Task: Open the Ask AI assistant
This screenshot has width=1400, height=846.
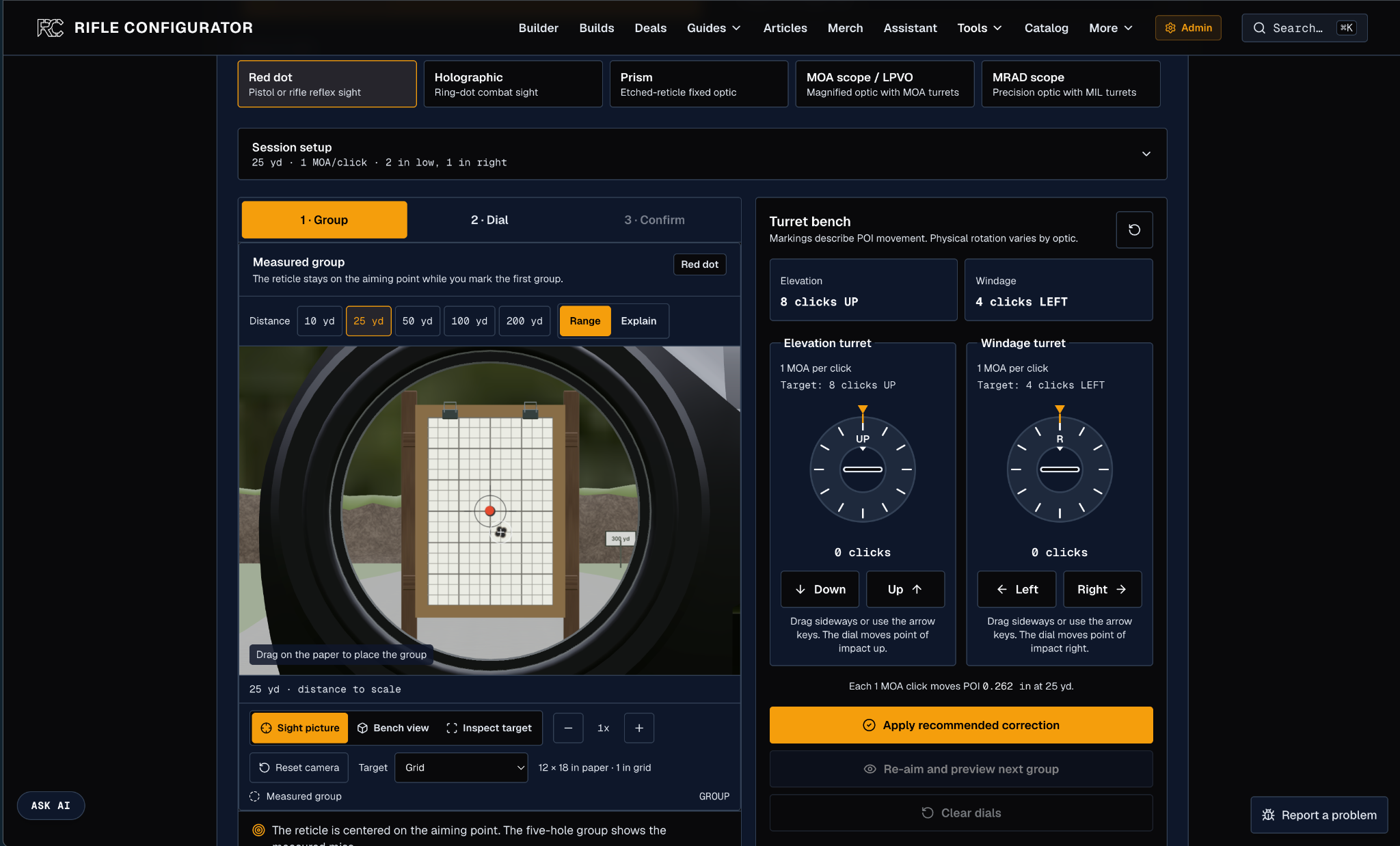Action: 51,806
